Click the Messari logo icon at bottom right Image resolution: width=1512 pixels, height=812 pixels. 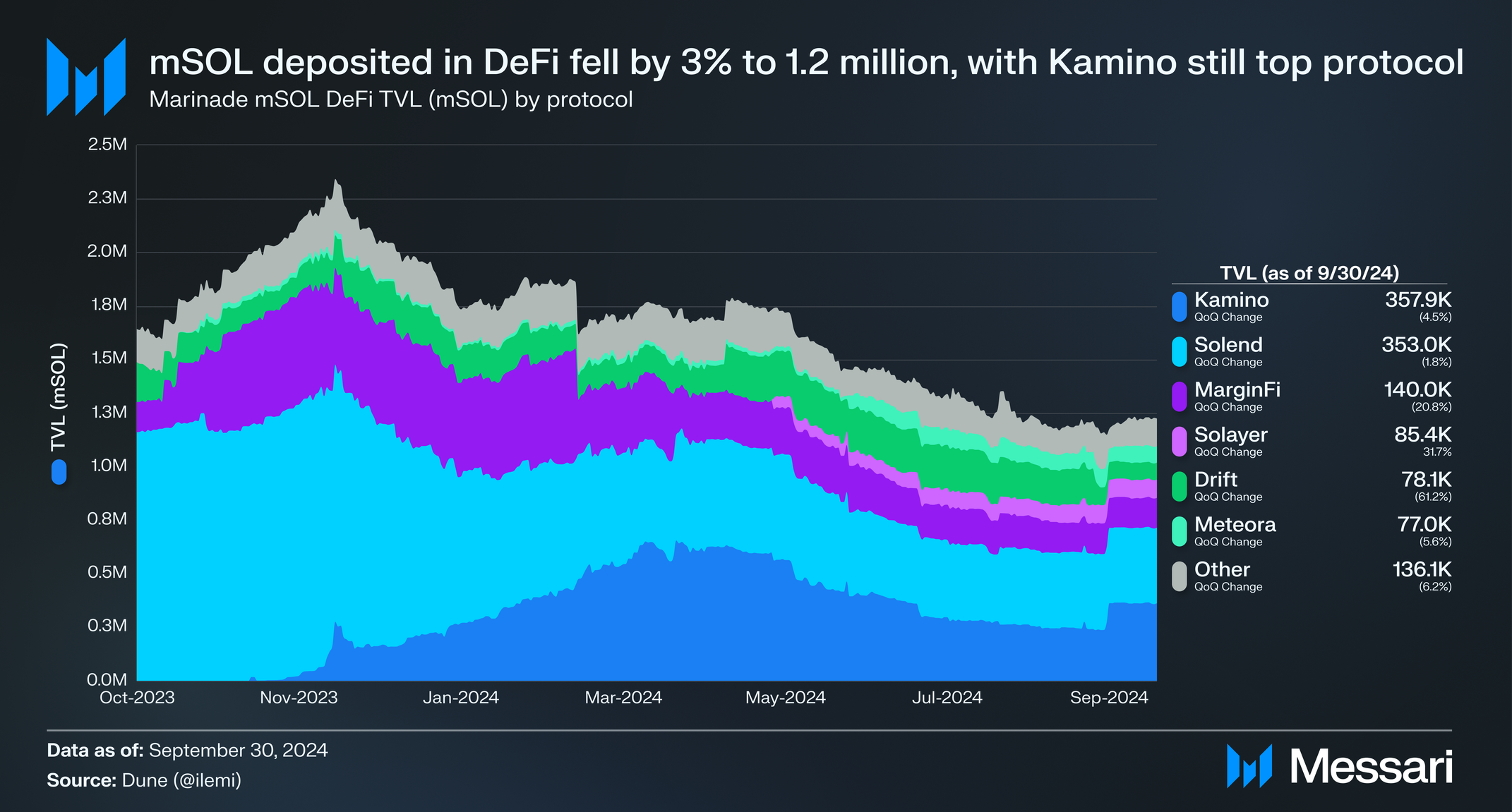click(1249, 765)
